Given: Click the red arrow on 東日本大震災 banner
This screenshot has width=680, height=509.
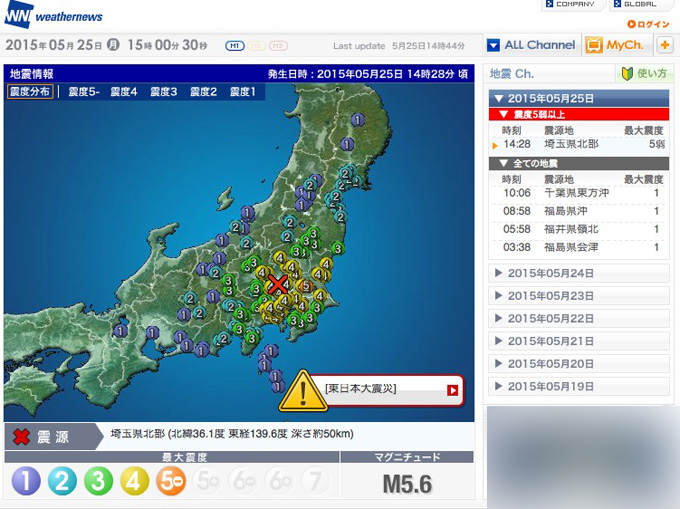Looking at the screenshot, I should (453, 390).
